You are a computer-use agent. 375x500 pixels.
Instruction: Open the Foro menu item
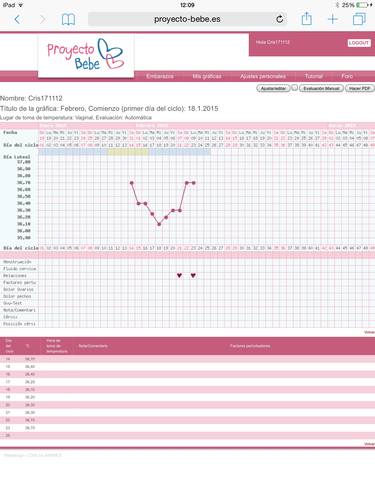pos(347,76)
